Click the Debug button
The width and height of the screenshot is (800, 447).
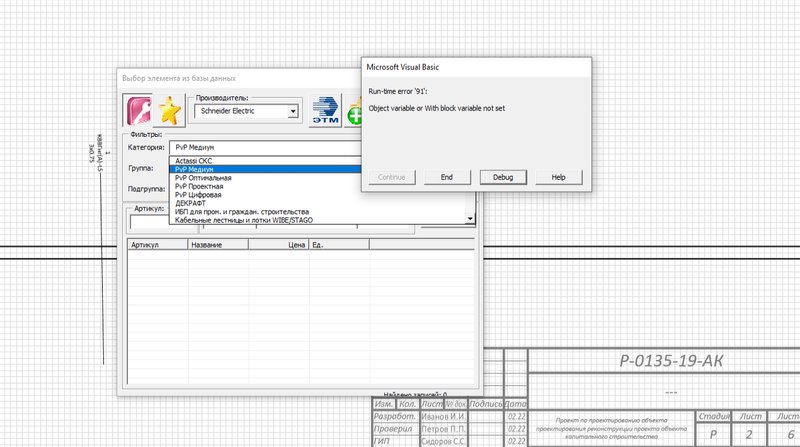(x=503, y=177)
